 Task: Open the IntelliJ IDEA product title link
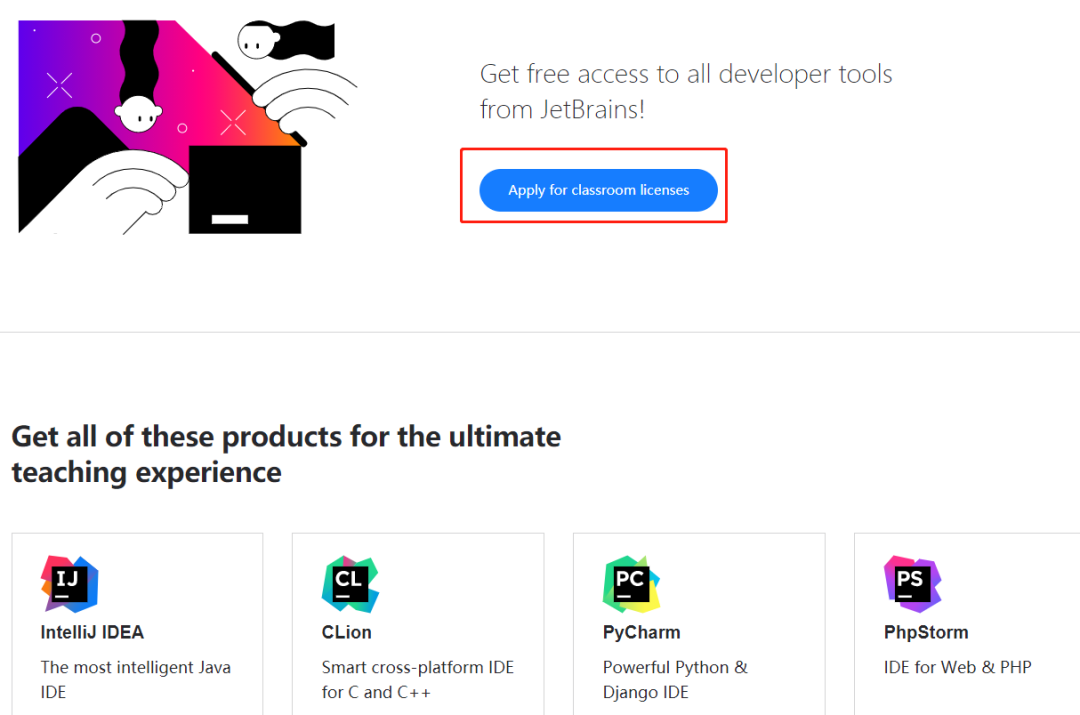pyautogui.click(x=92, y=632)
